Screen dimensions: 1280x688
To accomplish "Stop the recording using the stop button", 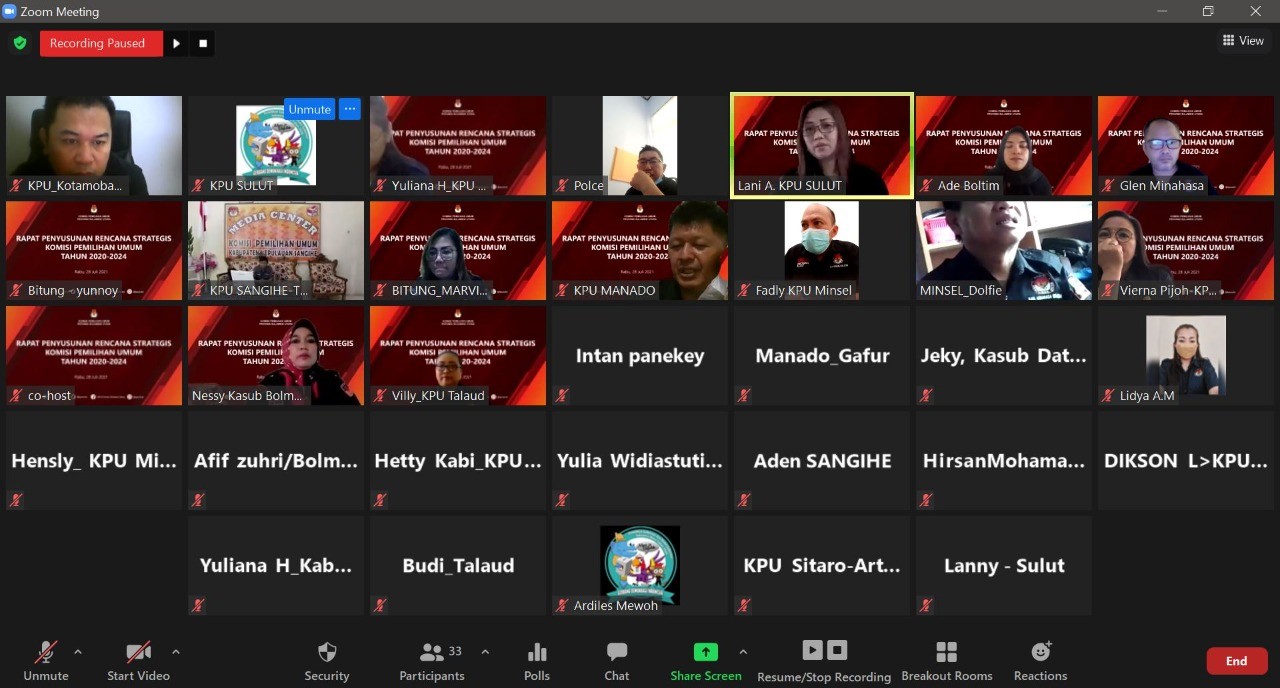I will pos(203,43).
